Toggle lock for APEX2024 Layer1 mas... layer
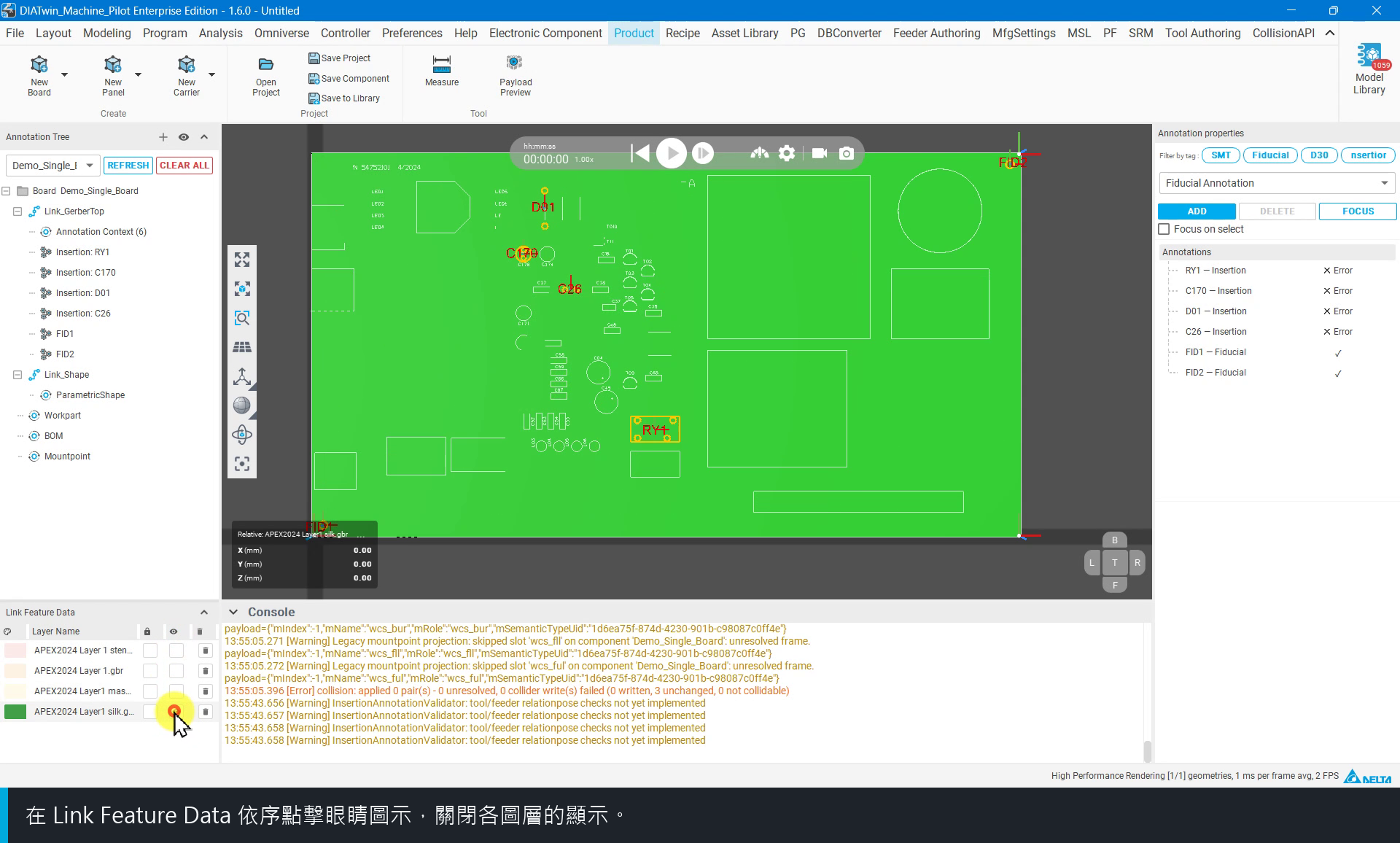Screen dimensions: 1400x843 coord(150,691)
